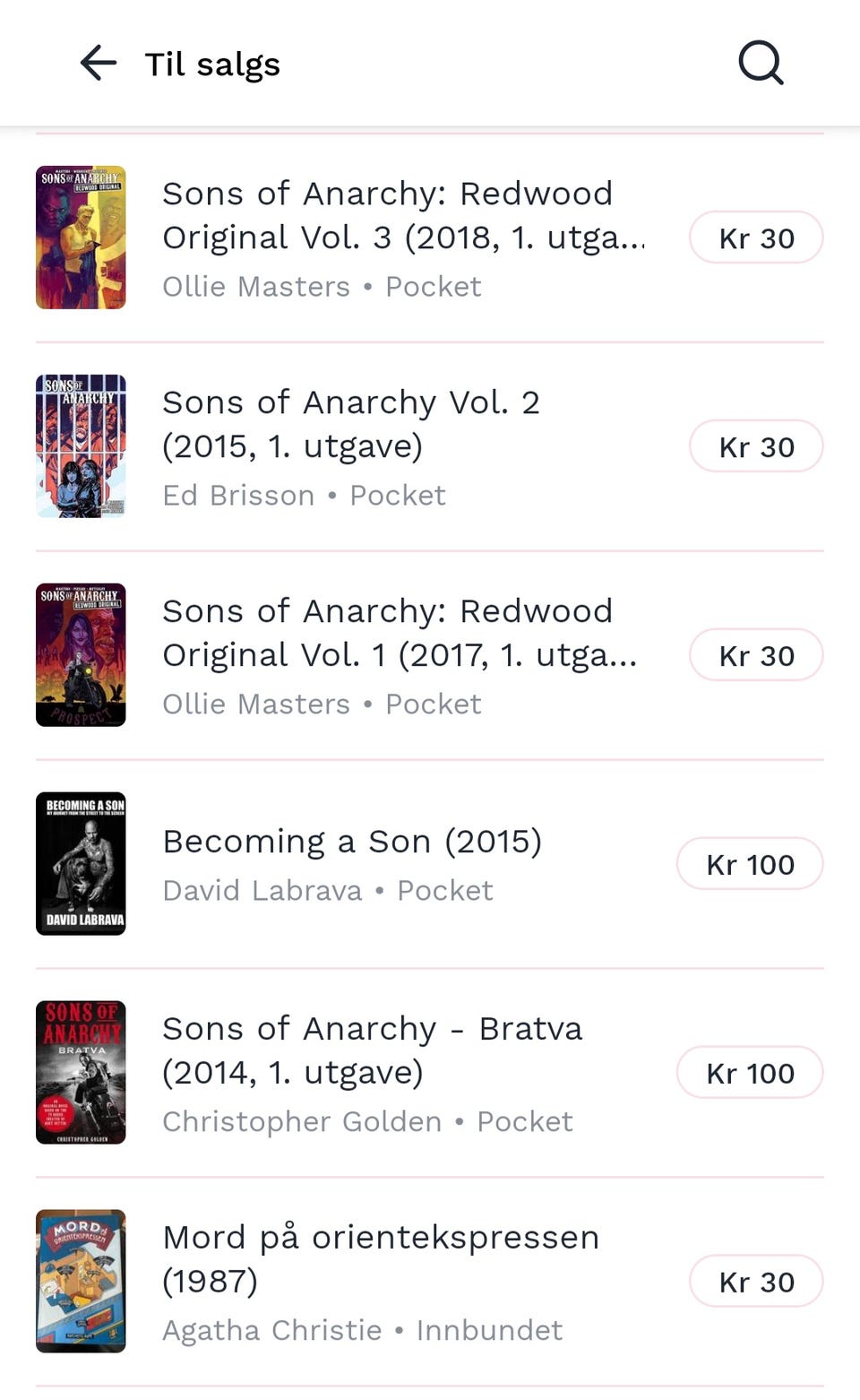860x1400 pixels.
Task: Open Redwood Original Vol. 3 cover thumbnail
Action: (x=81, y=238)
